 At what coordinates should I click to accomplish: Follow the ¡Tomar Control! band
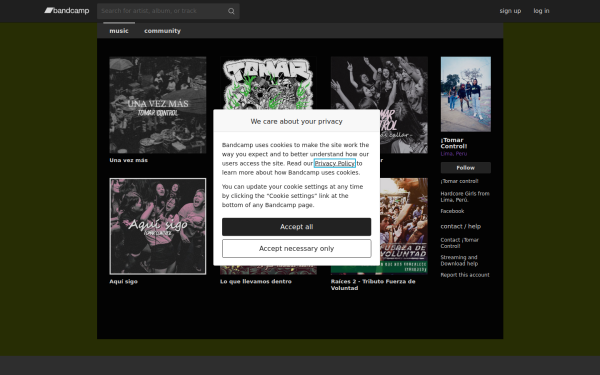pyautogui.click(x=466, y=168)
